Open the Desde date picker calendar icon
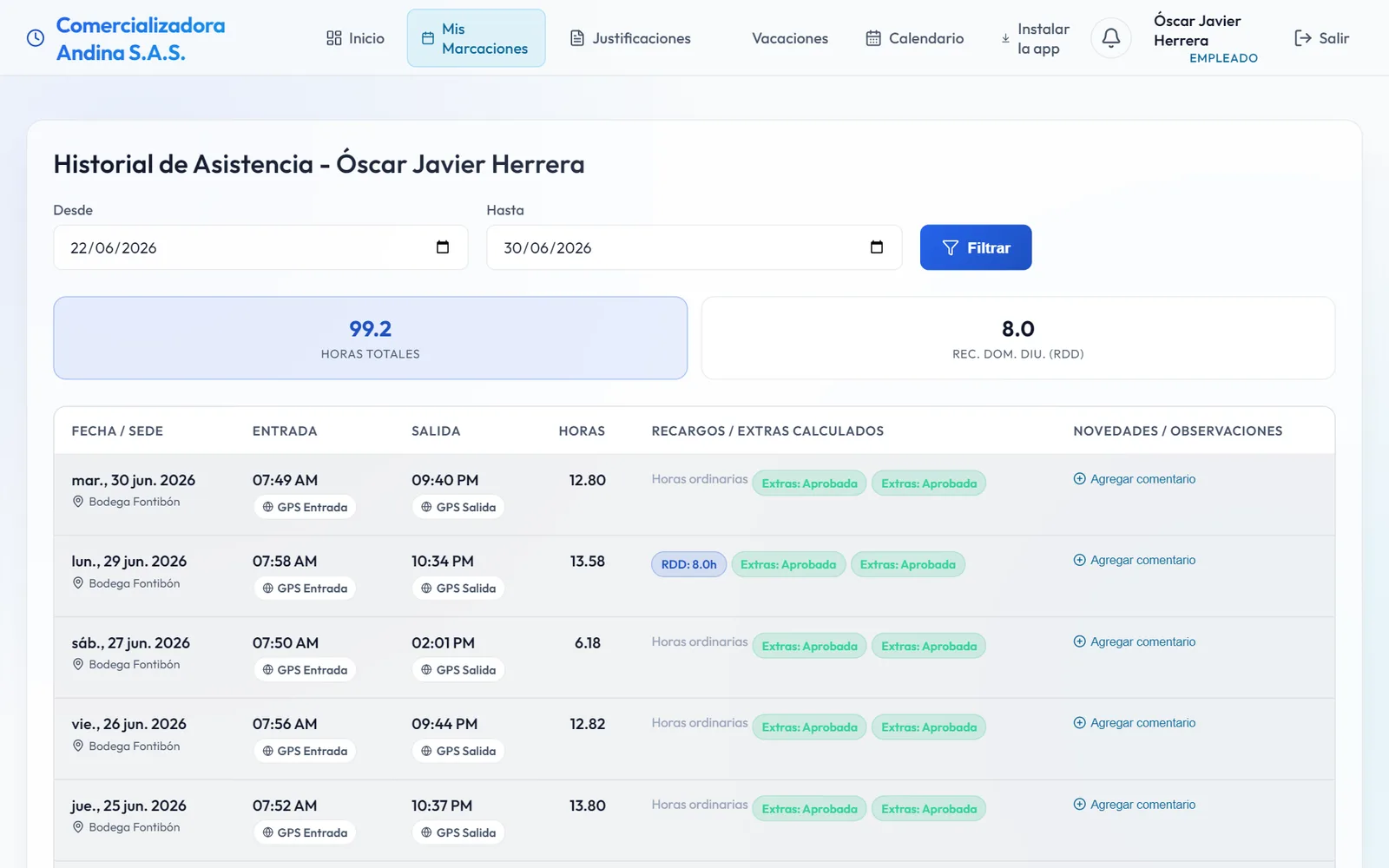 [443, 247]
